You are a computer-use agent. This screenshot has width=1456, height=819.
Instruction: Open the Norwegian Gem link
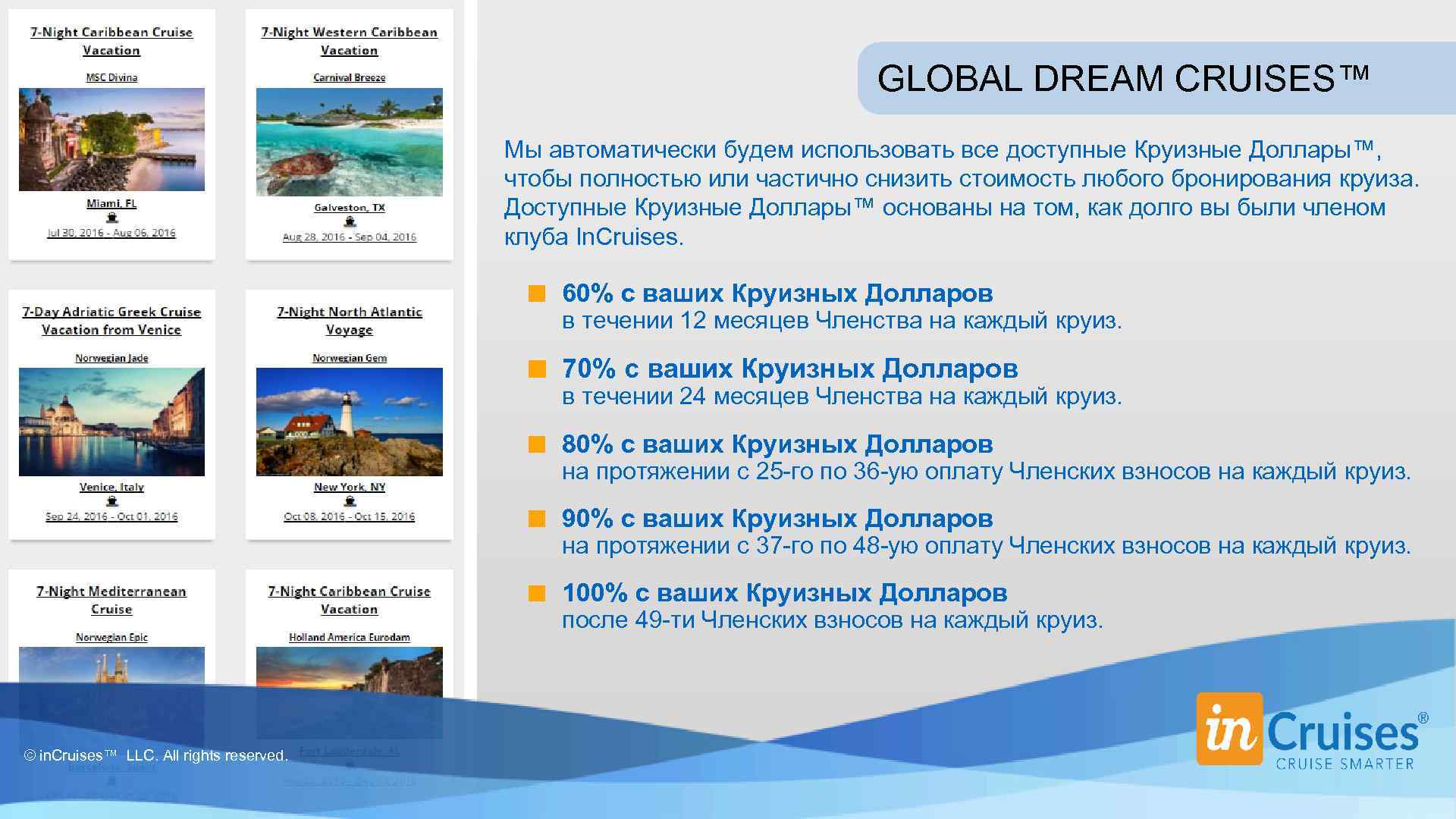click(349, 357)
